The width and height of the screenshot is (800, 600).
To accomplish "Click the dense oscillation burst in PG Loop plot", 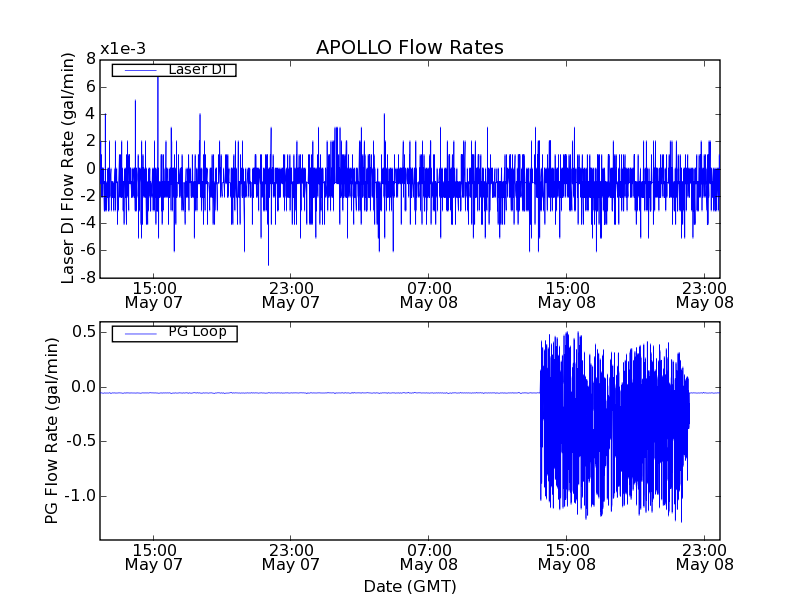I will tap(613, 430).
